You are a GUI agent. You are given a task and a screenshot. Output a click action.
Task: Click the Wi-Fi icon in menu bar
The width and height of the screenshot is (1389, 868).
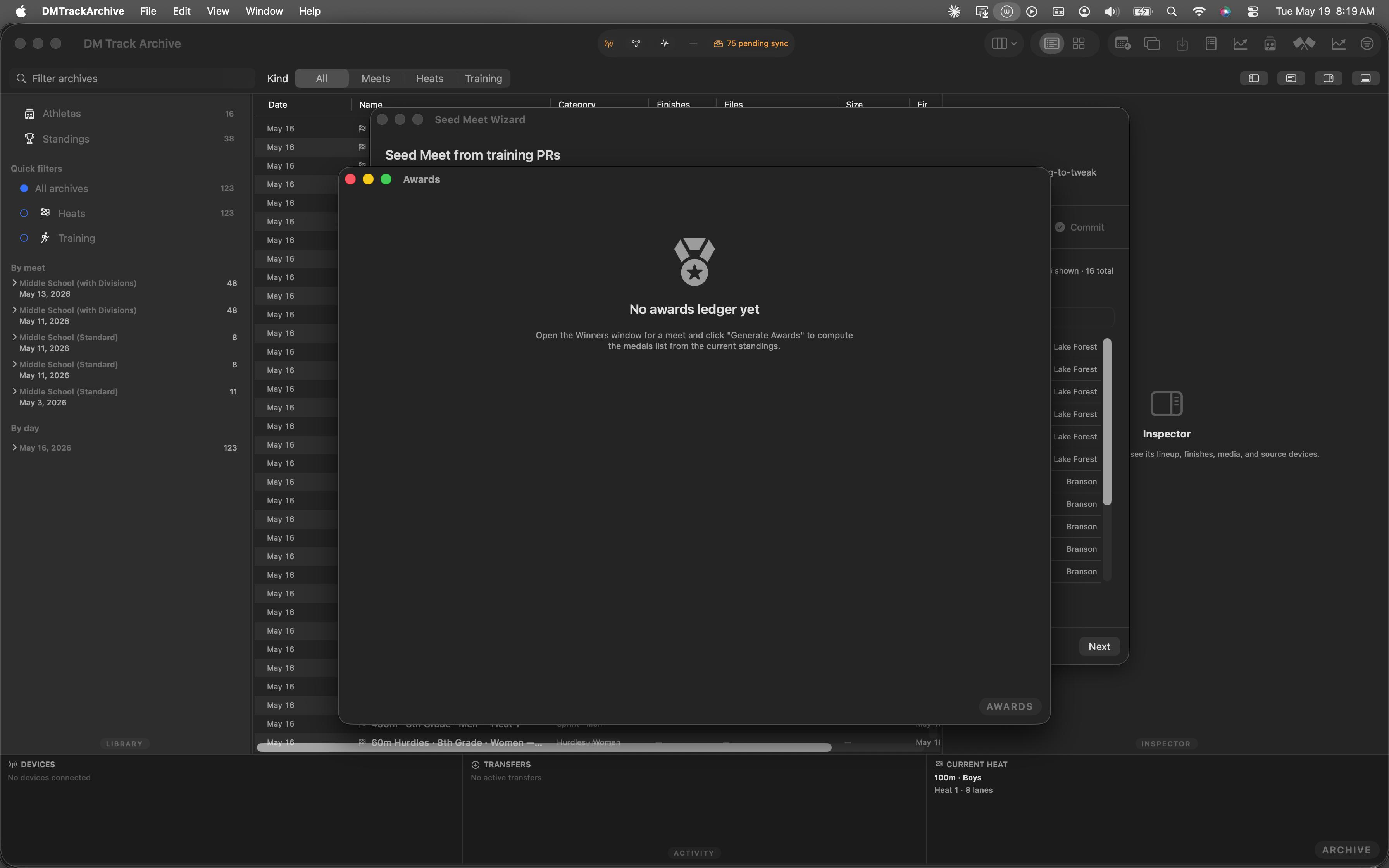1198,12
